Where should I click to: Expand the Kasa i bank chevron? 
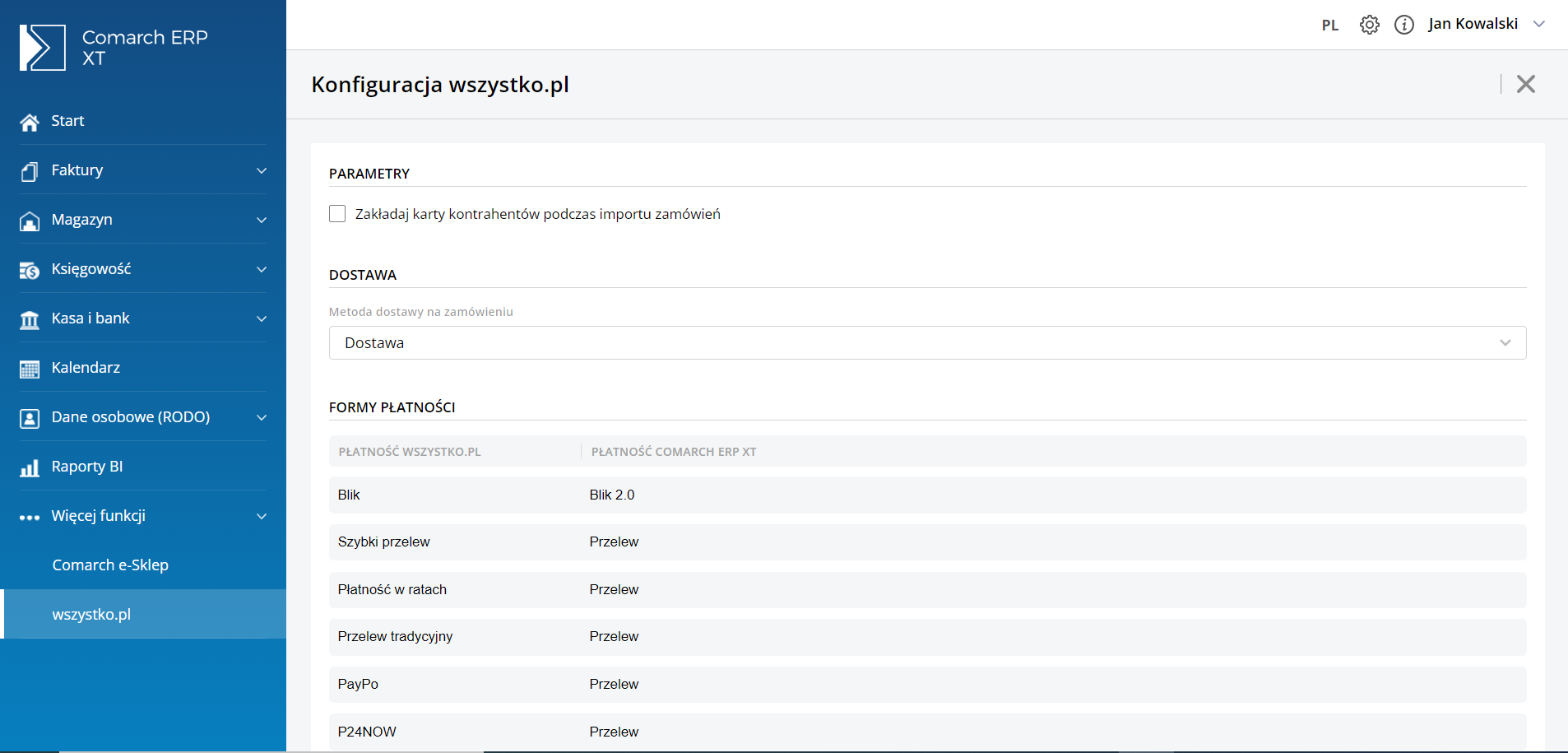click(x=262, y=318)
